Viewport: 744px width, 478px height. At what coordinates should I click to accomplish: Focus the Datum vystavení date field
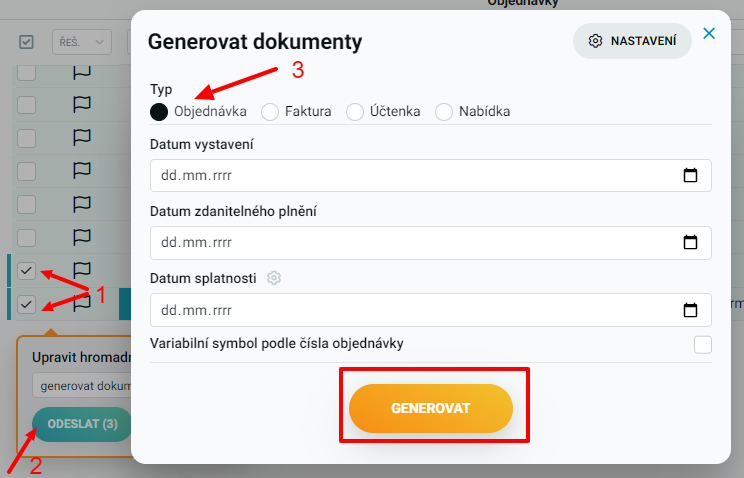[x=431, y=175]
